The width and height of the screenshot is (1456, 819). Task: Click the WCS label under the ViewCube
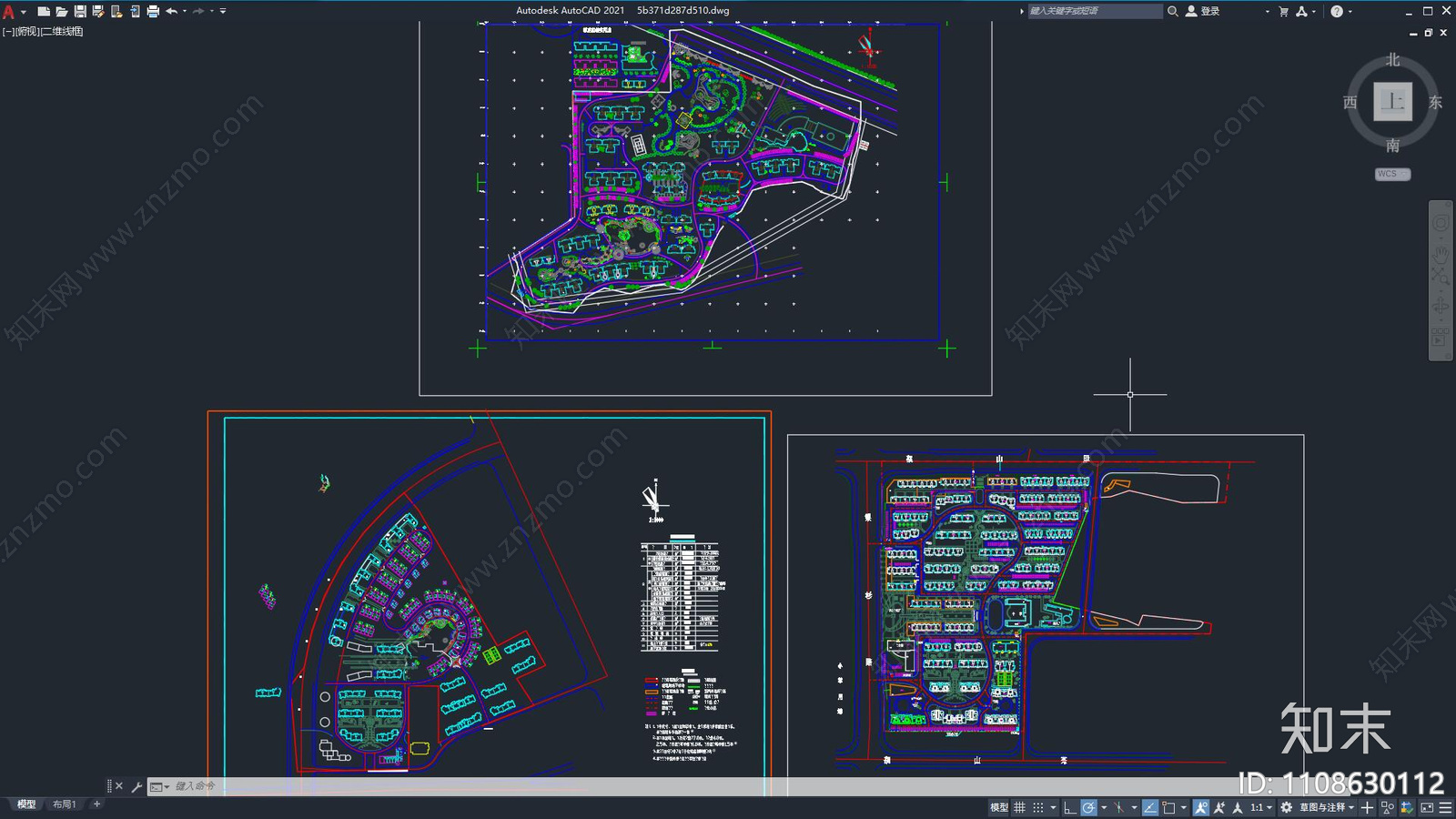click(1391, 173)
